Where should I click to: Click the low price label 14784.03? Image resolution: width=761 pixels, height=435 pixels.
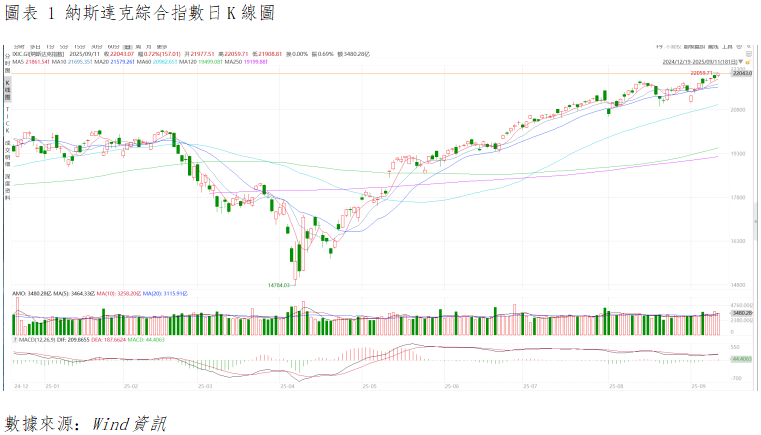[279, 285]
